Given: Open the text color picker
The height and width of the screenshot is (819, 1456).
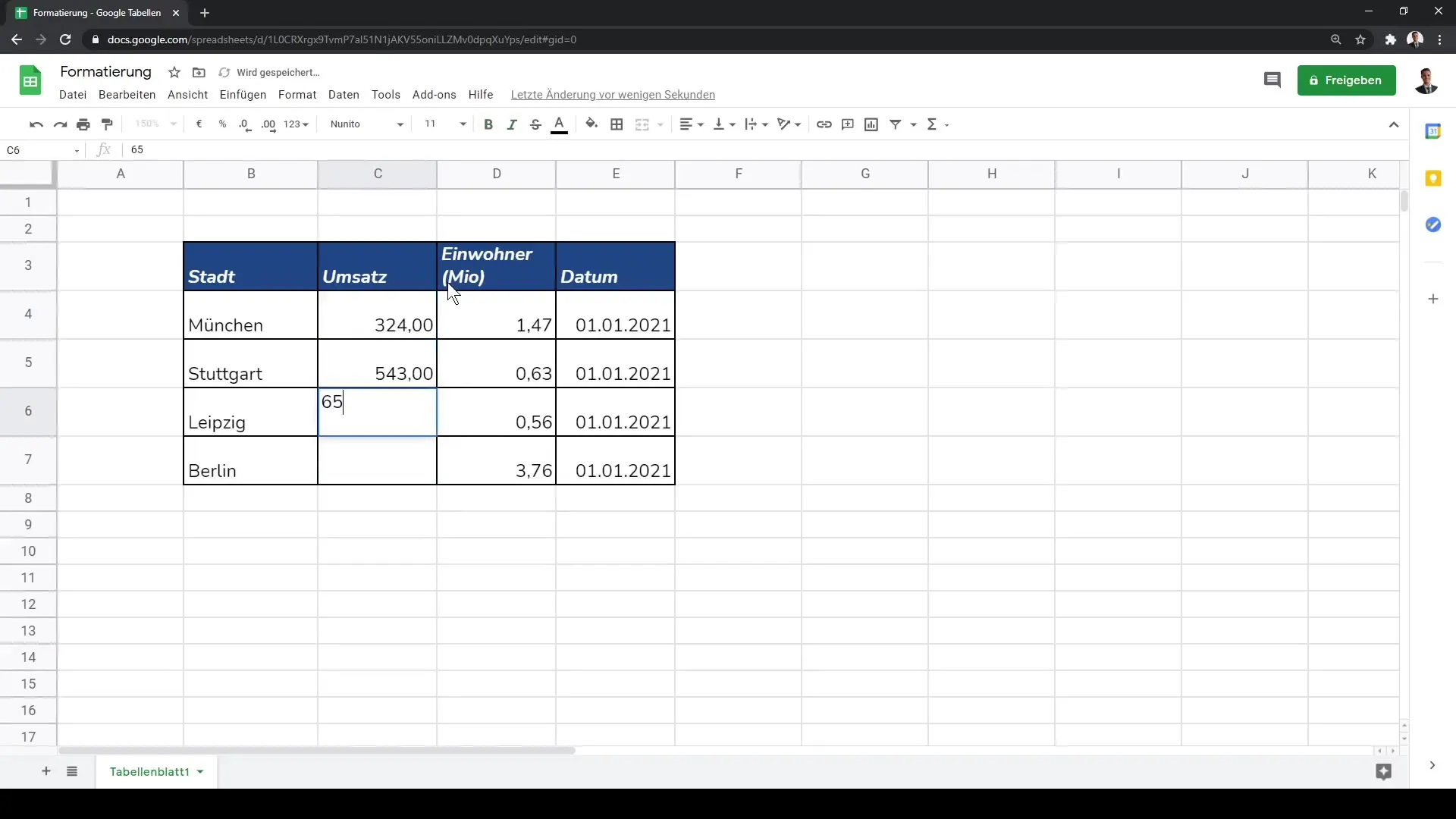Looking at the screenshot, I should tap(560, 124).
